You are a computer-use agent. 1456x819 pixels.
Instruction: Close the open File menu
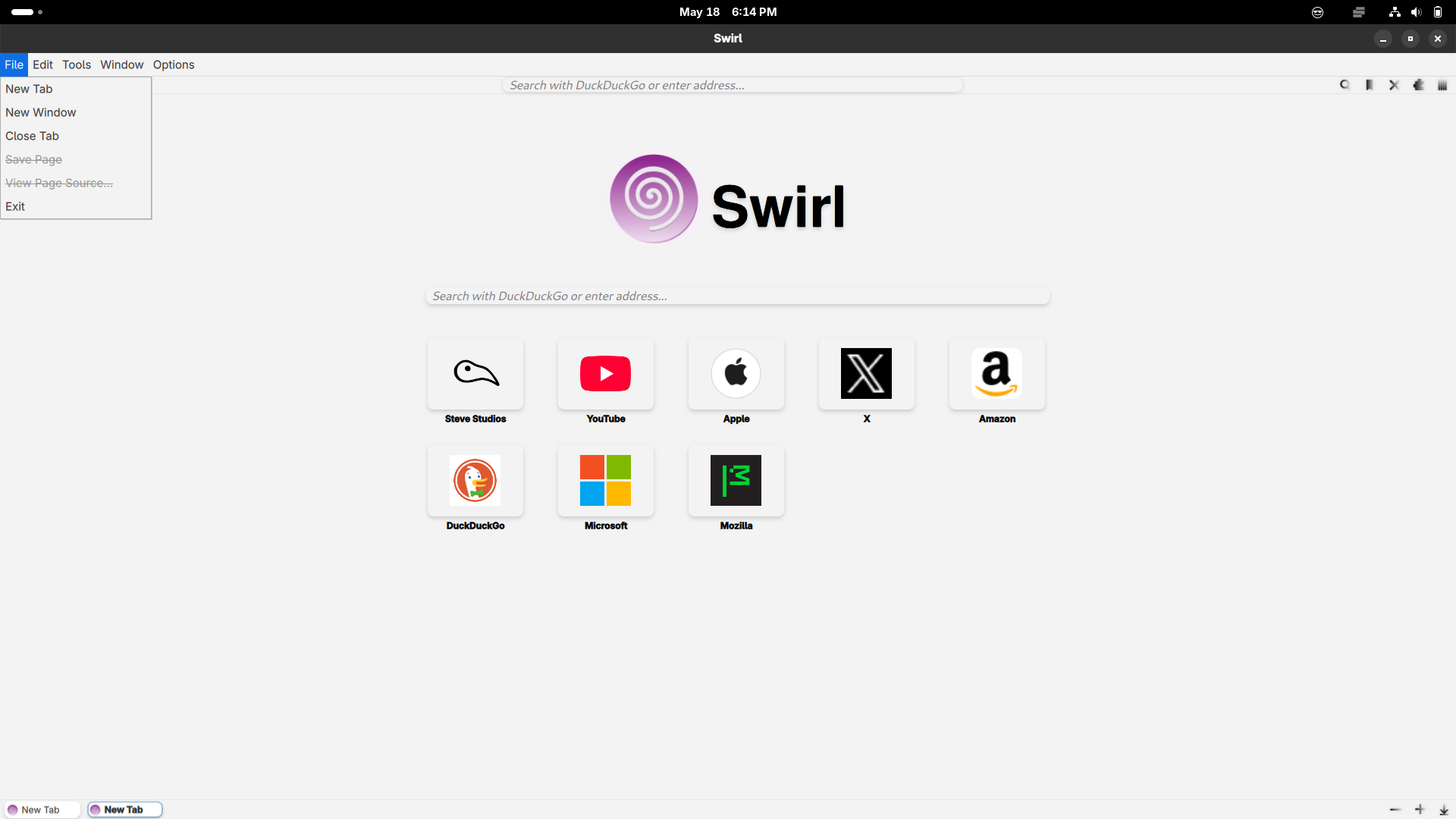tap(14, 64)
